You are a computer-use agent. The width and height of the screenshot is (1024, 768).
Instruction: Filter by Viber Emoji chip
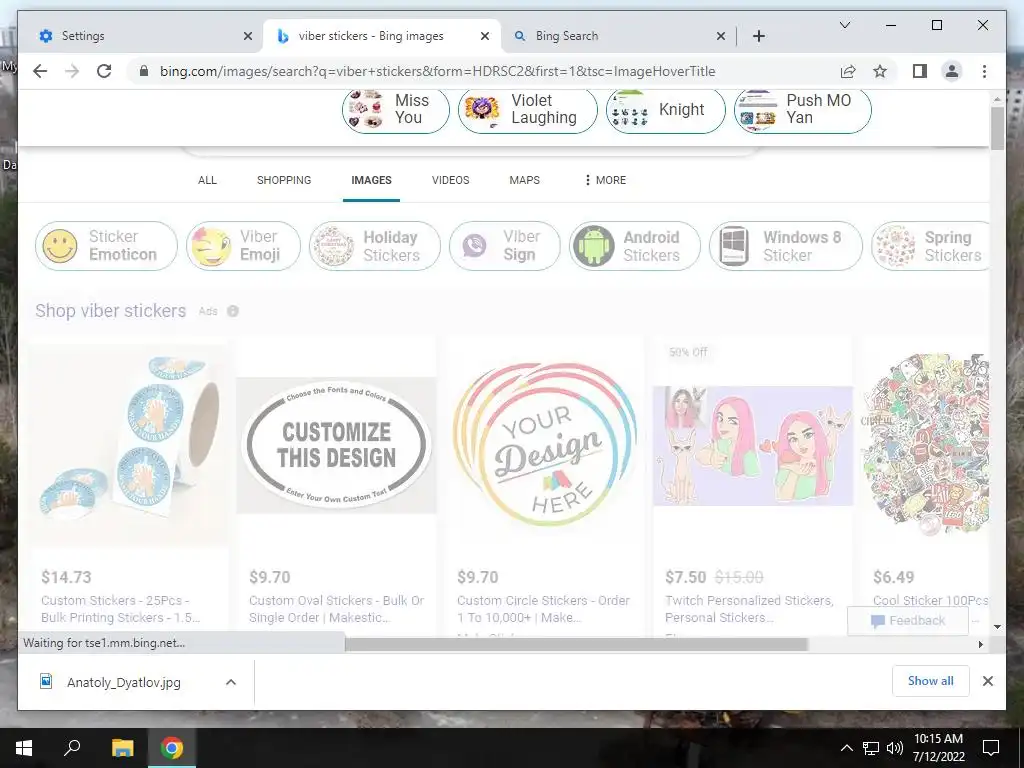244,246
